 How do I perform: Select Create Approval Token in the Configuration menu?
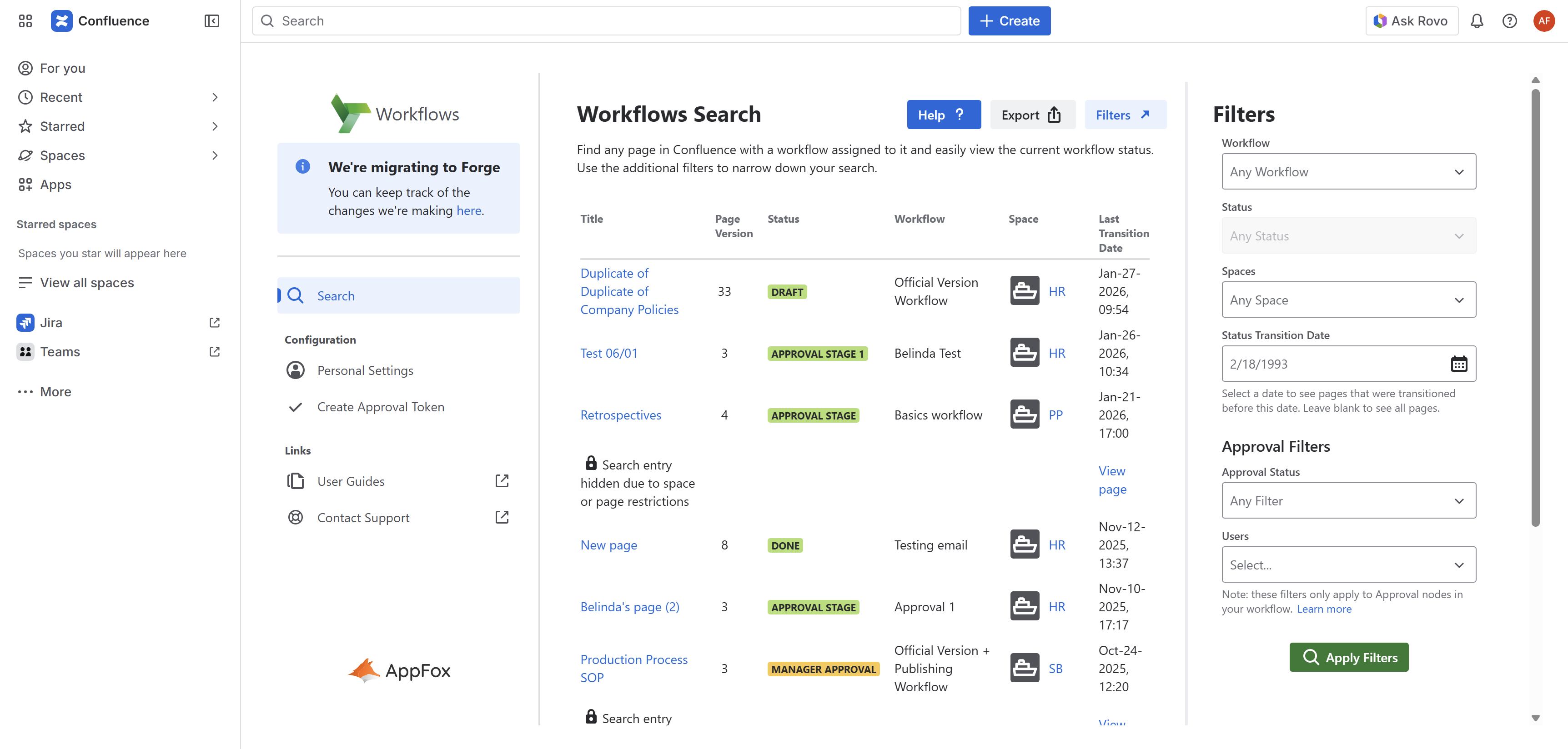[x=381, y=407]
